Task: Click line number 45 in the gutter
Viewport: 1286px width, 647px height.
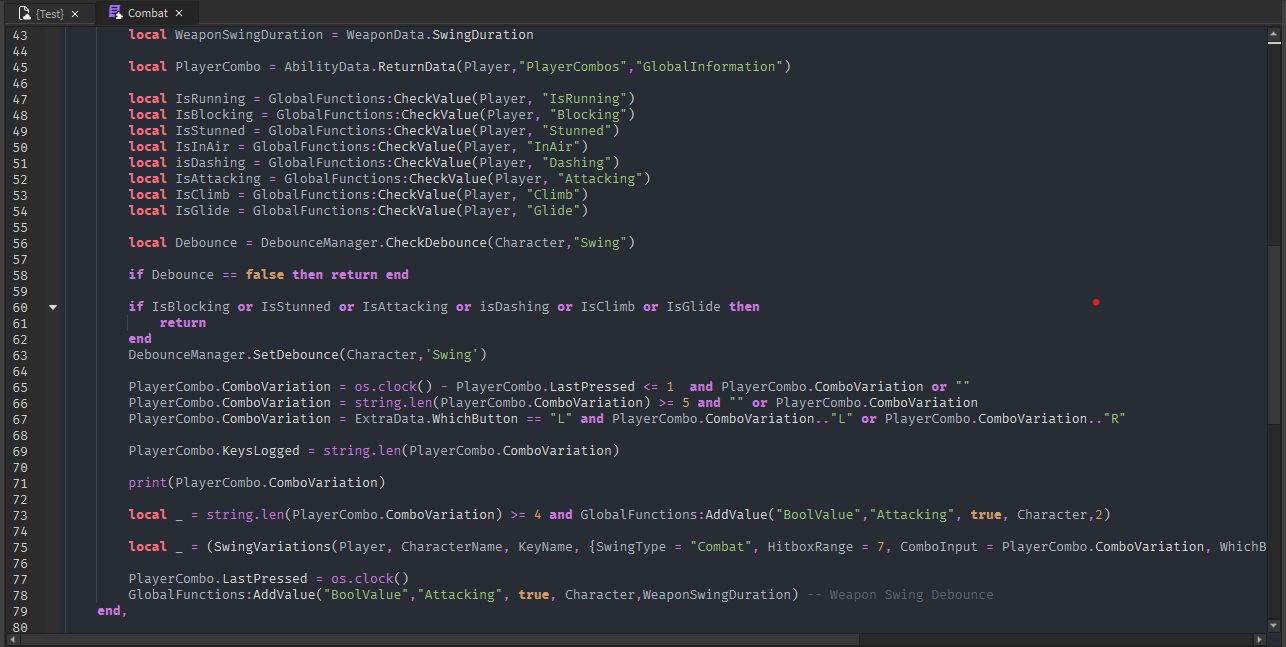Action: (19, 67)
